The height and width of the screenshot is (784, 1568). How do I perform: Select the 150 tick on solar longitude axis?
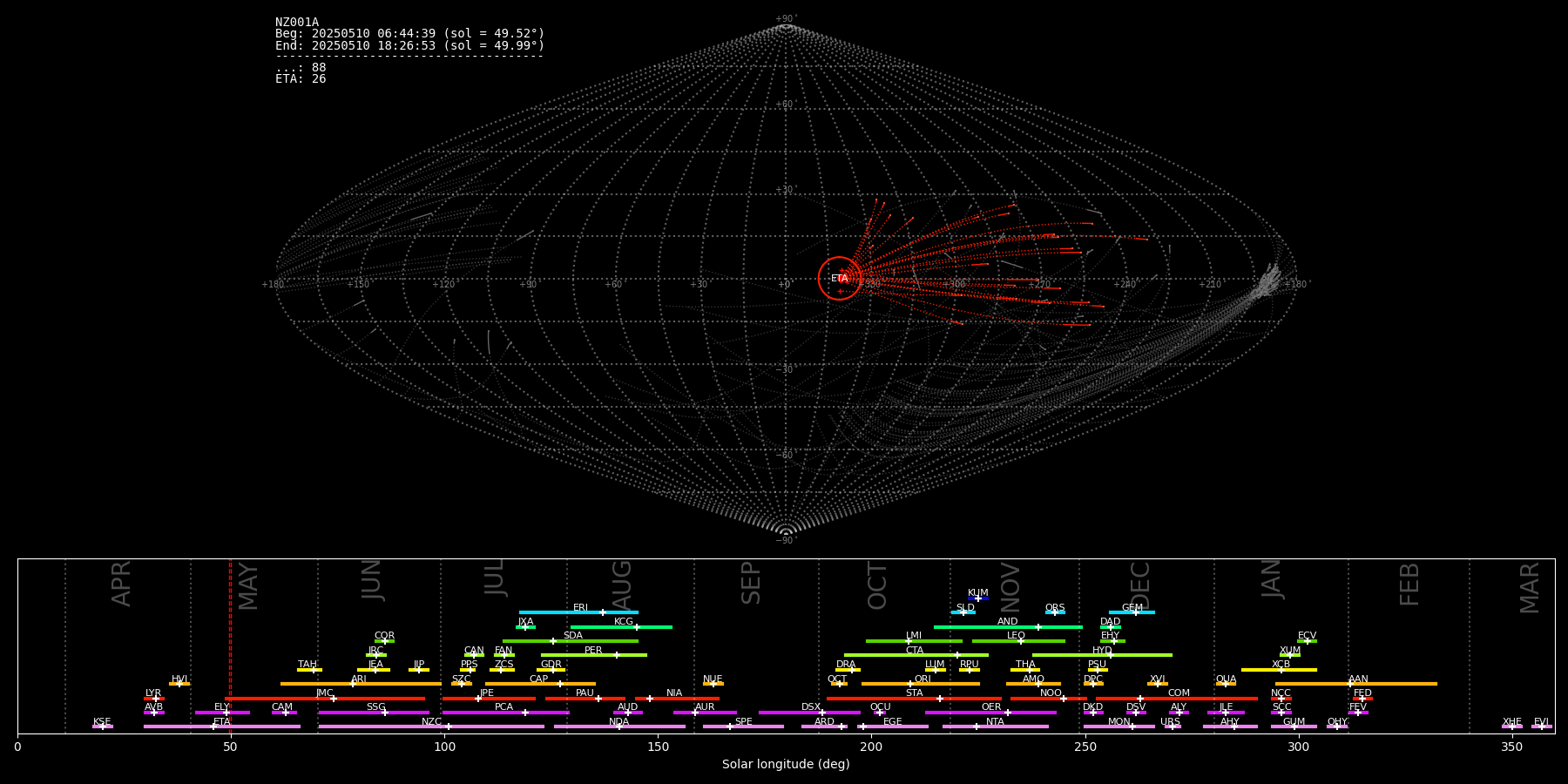tap(658, 747)
